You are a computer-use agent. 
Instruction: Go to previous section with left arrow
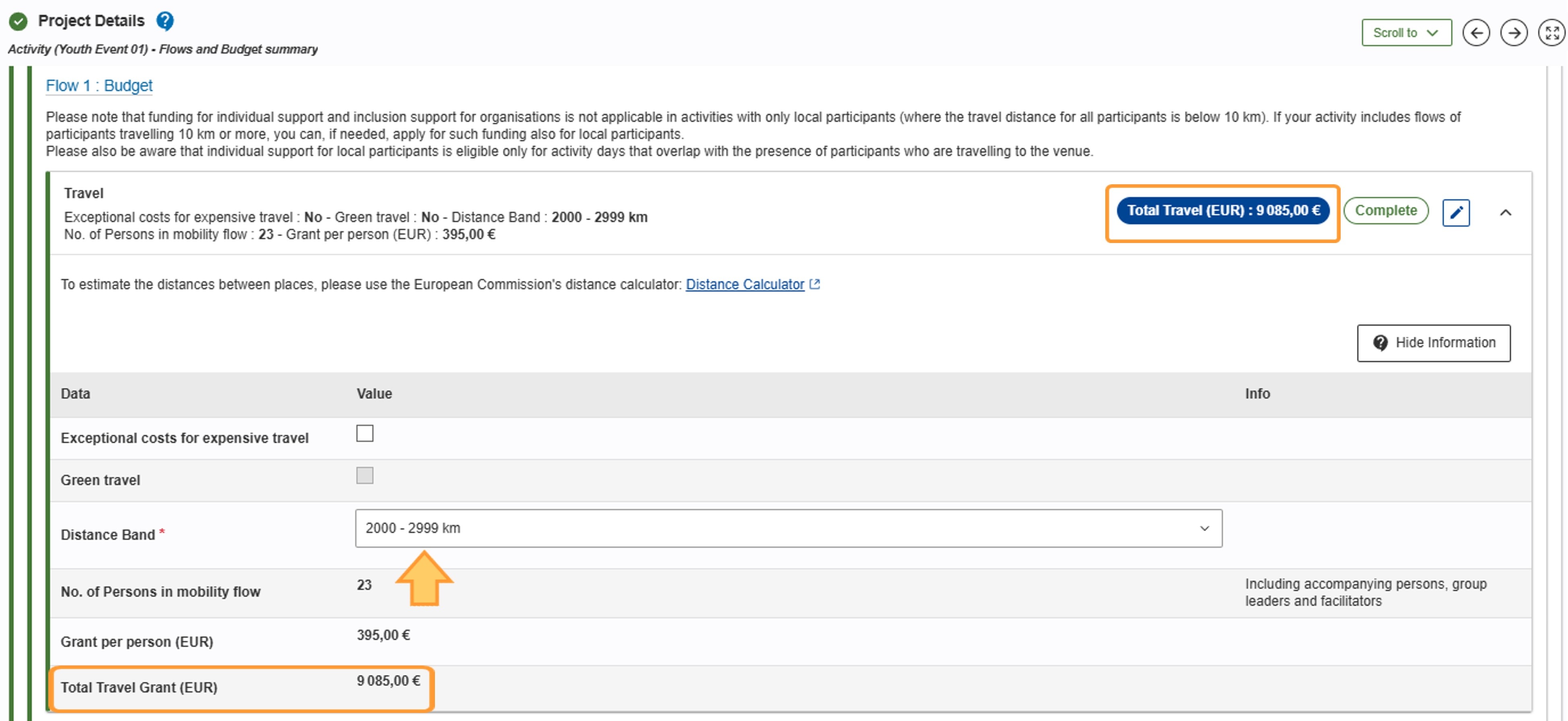(1475, 33)
